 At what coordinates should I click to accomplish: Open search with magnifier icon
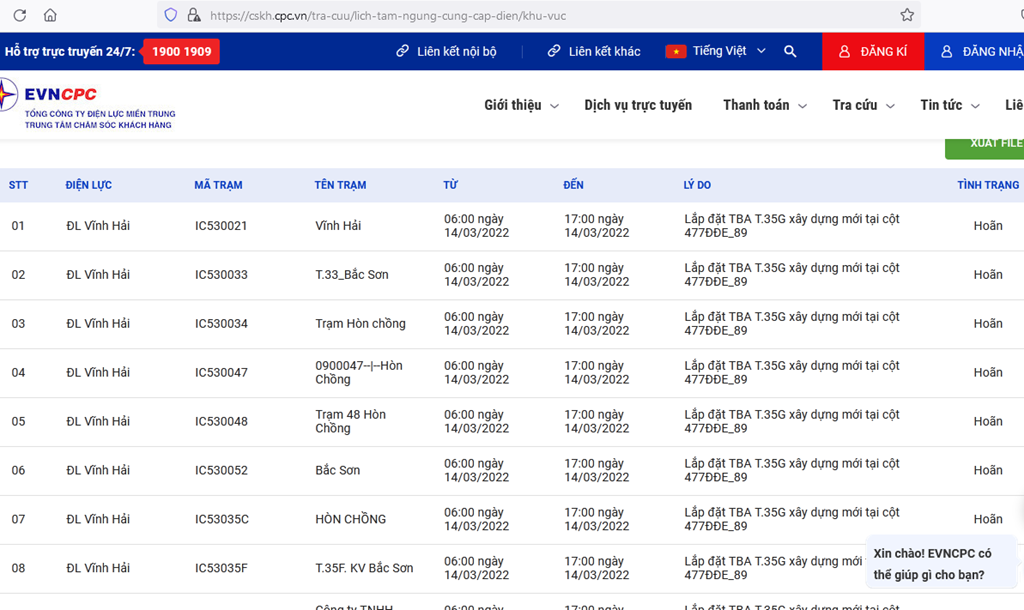click(x=790, y=51)
